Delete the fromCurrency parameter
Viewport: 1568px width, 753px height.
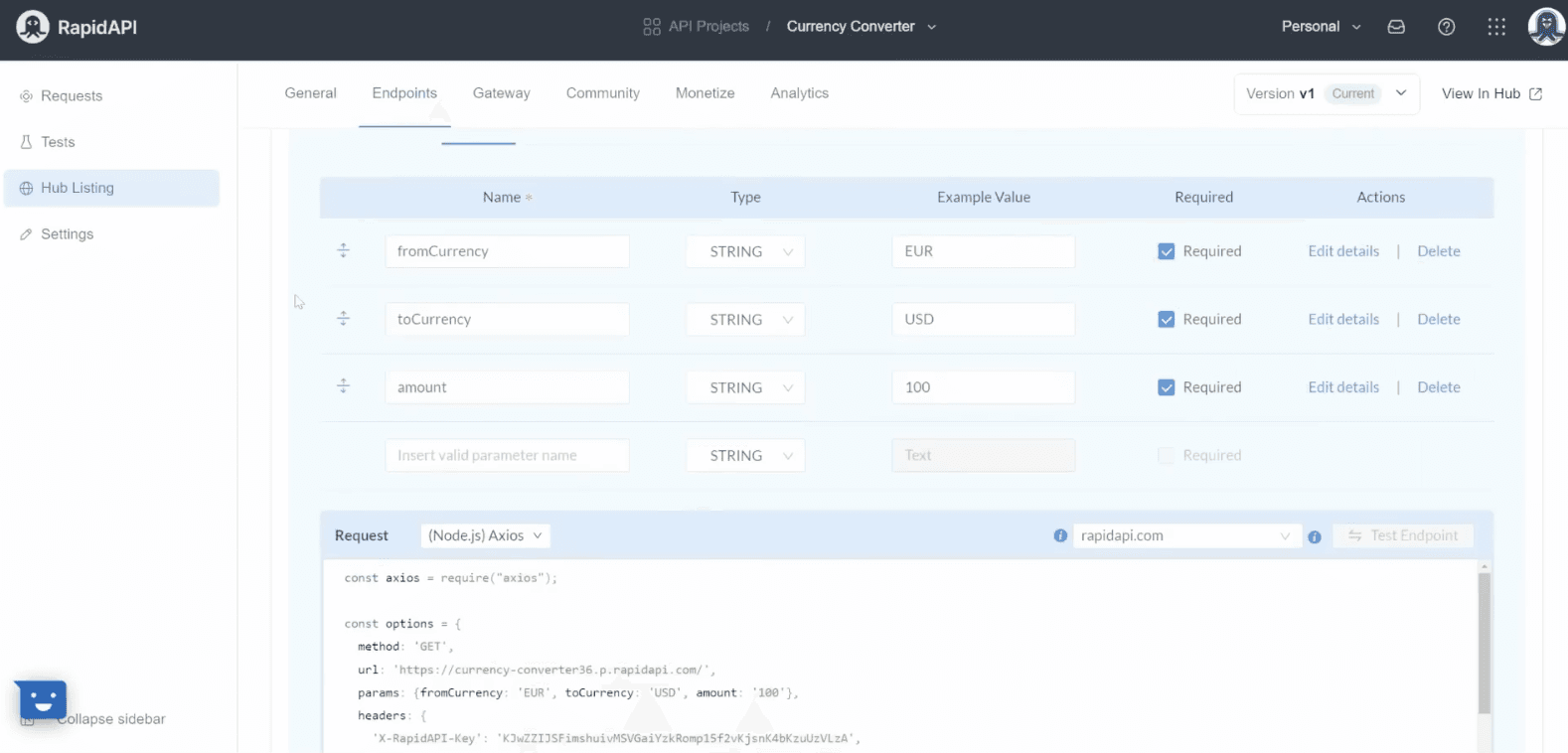click(1439, 251)
